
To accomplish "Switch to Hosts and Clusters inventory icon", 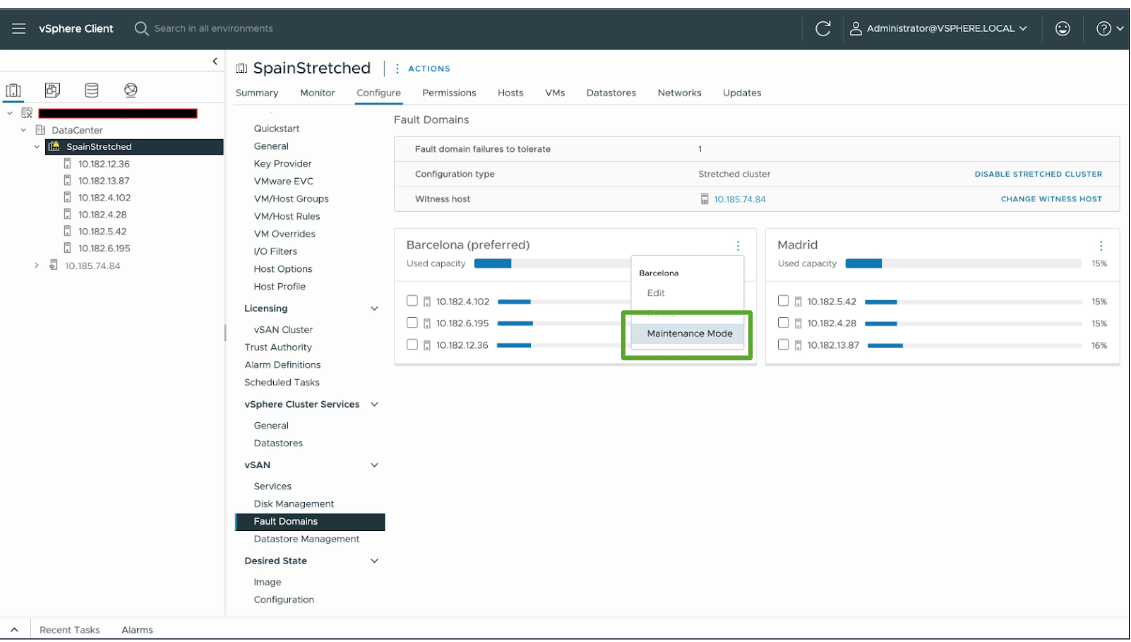I will pos(14,91).
